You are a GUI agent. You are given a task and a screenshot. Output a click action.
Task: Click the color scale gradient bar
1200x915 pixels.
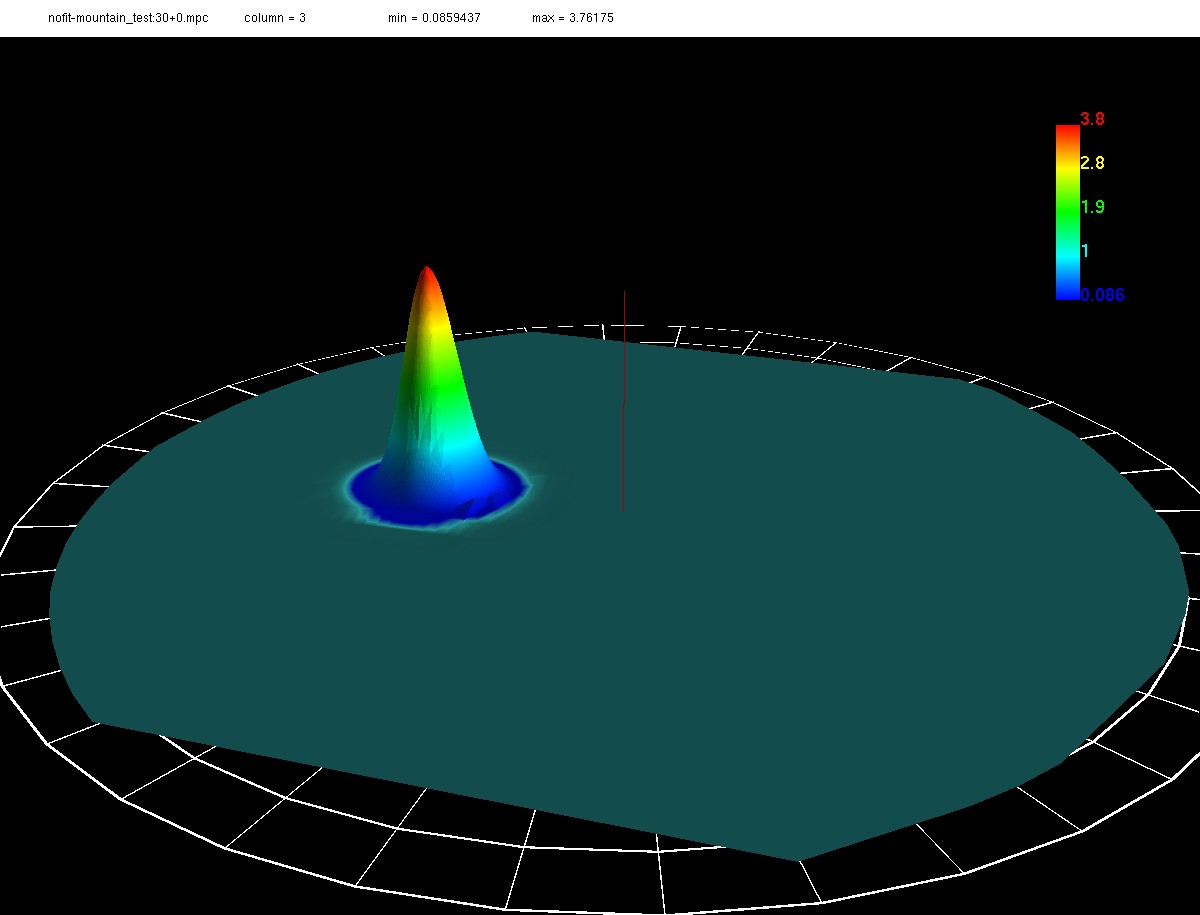[x=1067, y=212]
